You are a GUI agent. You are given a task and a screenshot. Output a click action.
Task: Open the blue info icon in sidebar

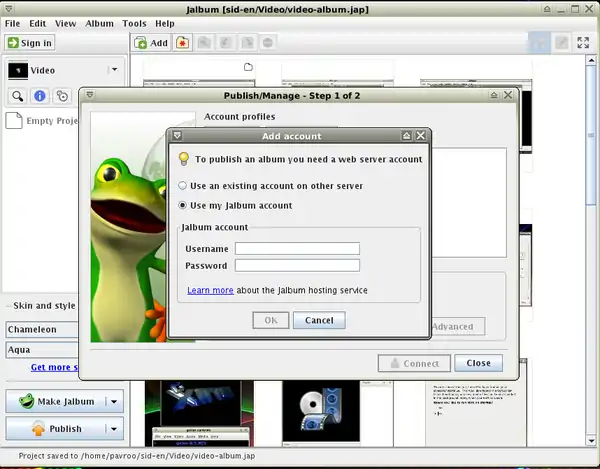[40, 96]
